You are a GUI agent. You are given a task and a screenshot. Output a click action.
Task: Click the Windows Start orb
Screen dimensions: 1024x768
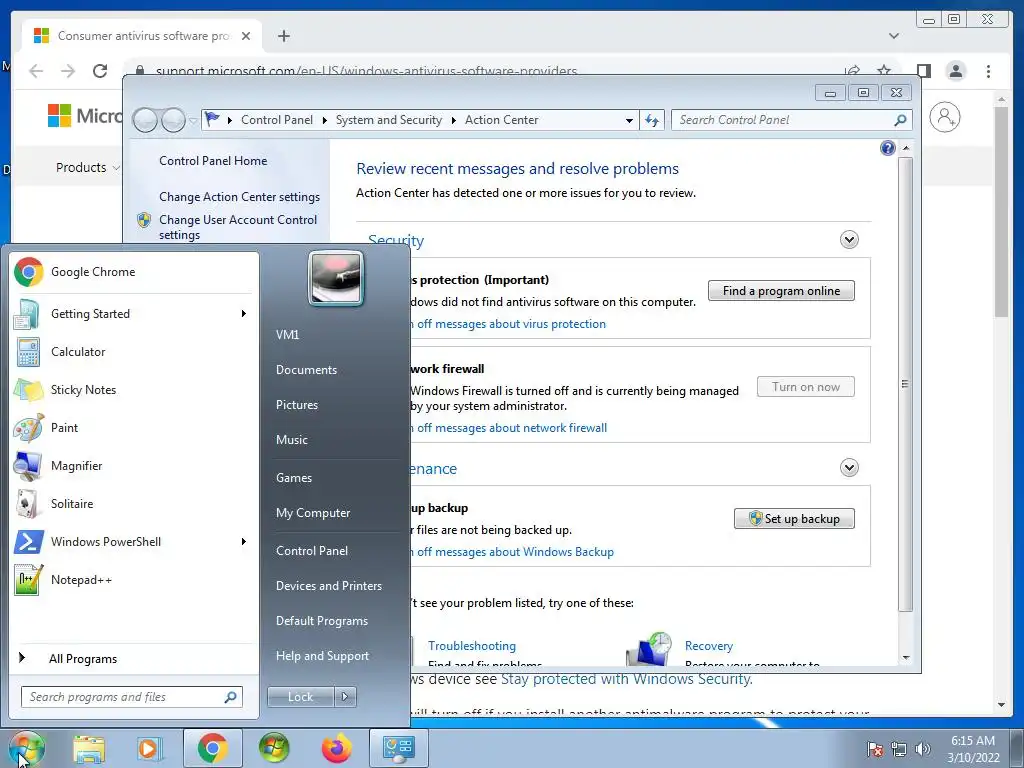click(x=26, y=748)
